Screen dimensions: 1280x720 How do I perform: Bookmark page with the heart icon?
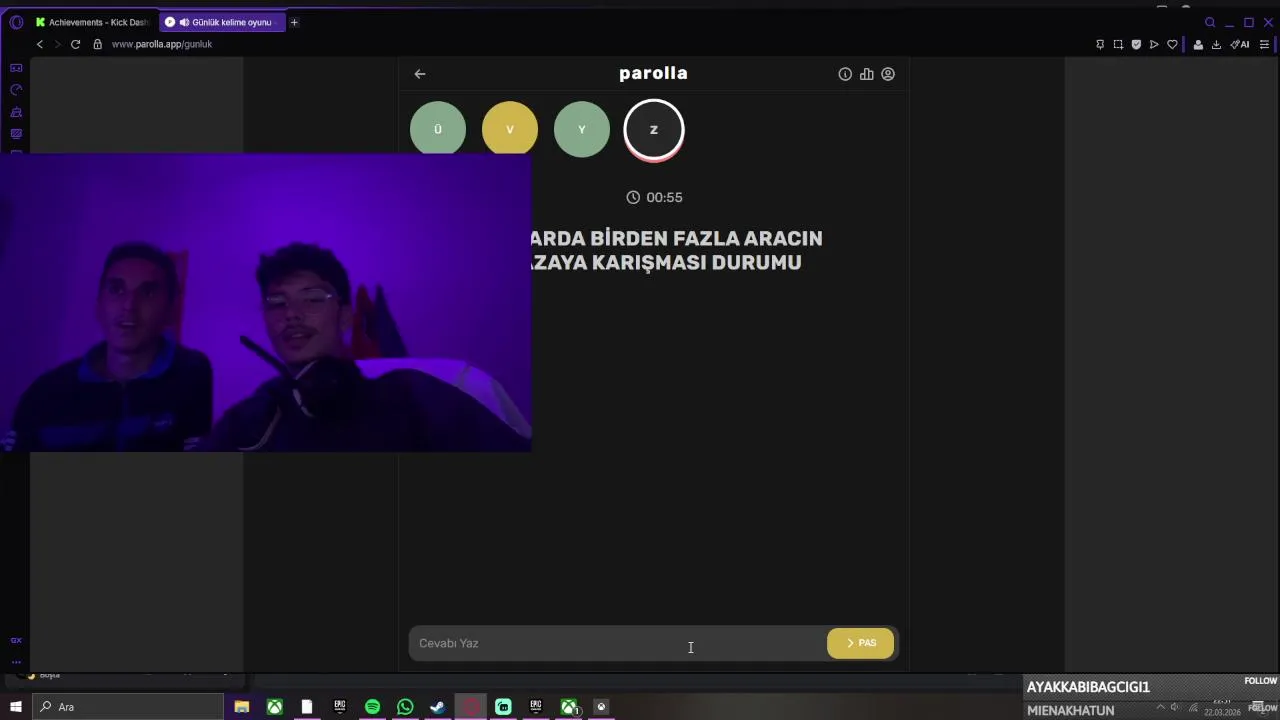(x=1172, y=44)
